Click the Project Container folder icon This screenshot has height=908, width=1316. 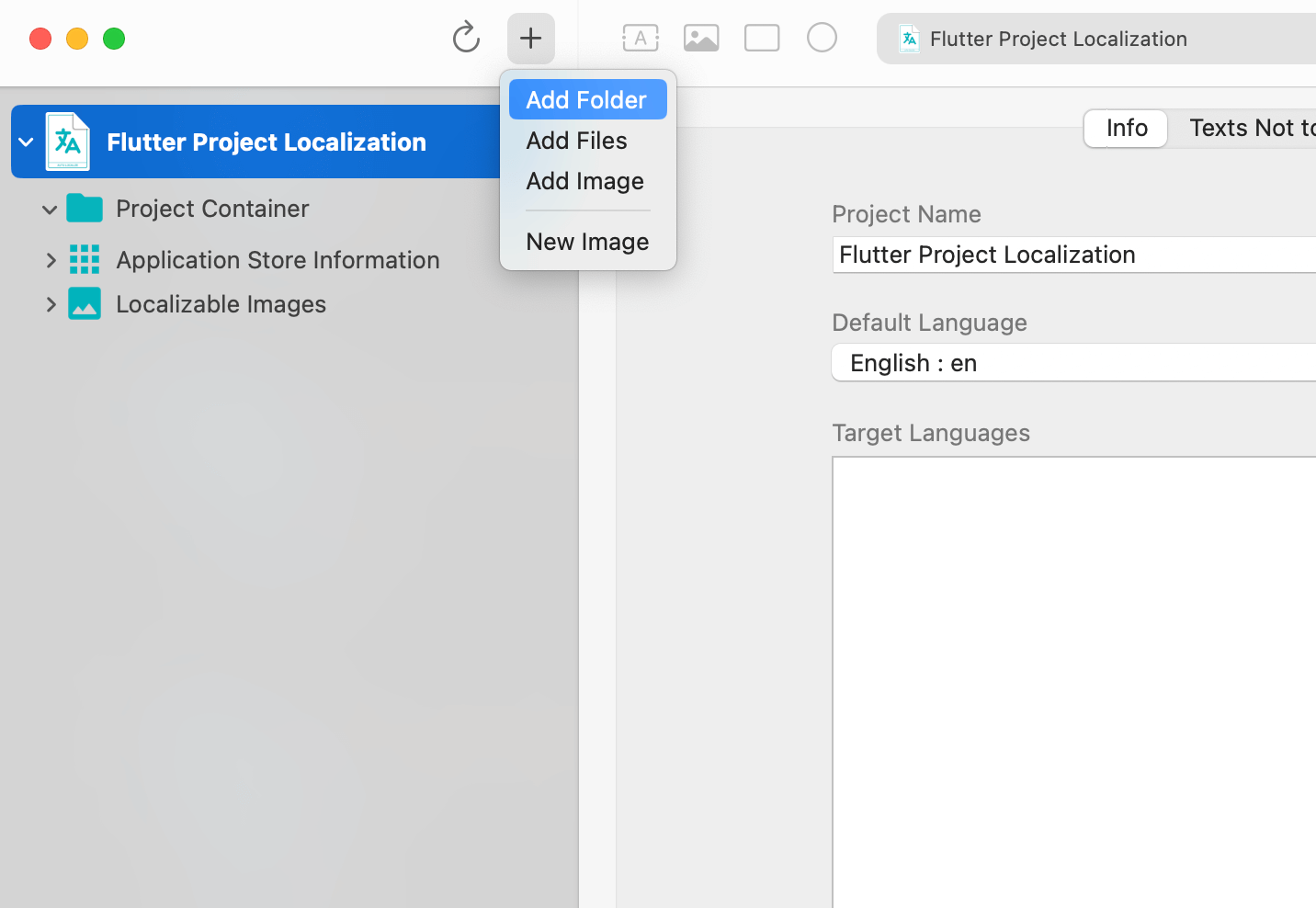(x=85, y=209)
